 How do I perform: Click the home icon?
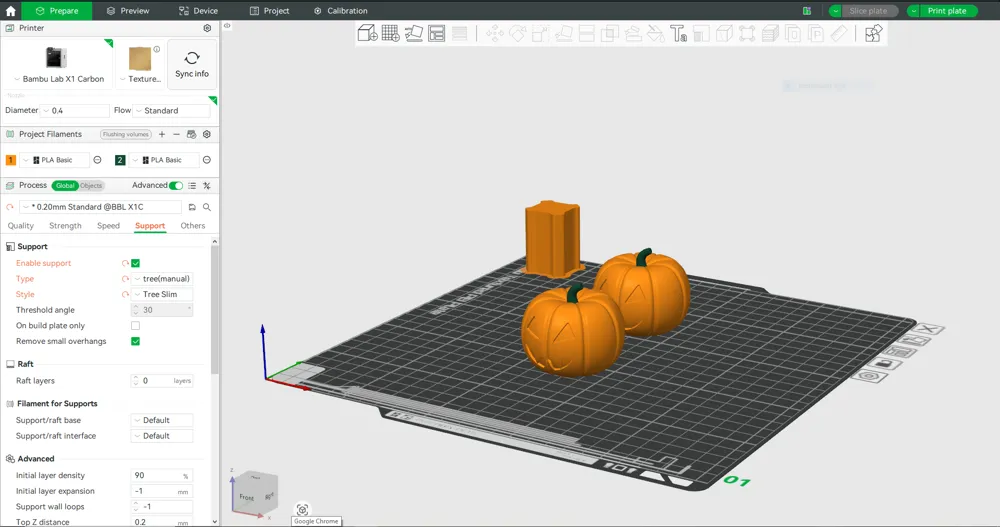10,11
